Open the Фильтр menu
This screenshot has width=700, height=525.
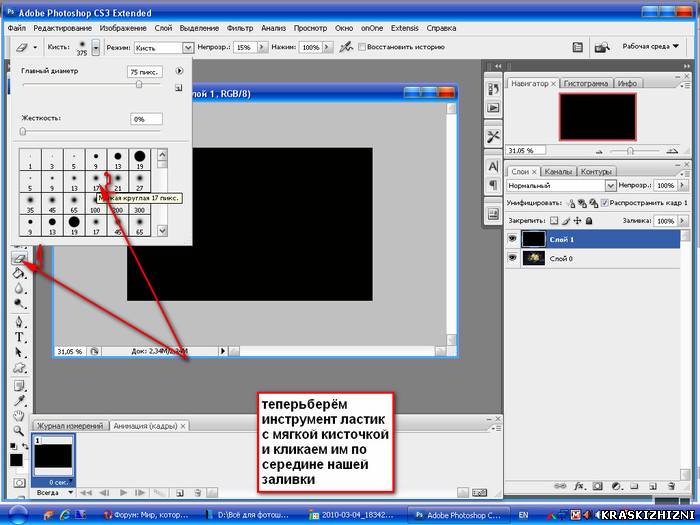tap(240, 28)
